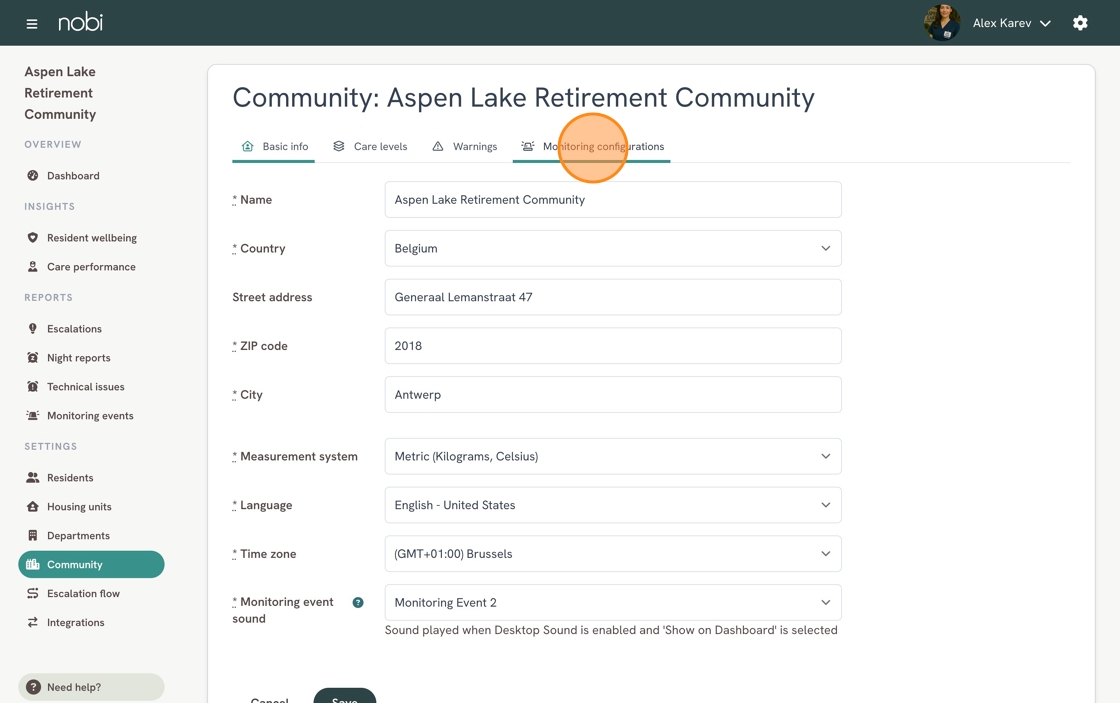Viewport: 1120px width, 703px height.
Task: Click the Technical issues icon
Action: click(x=33, y=387)
